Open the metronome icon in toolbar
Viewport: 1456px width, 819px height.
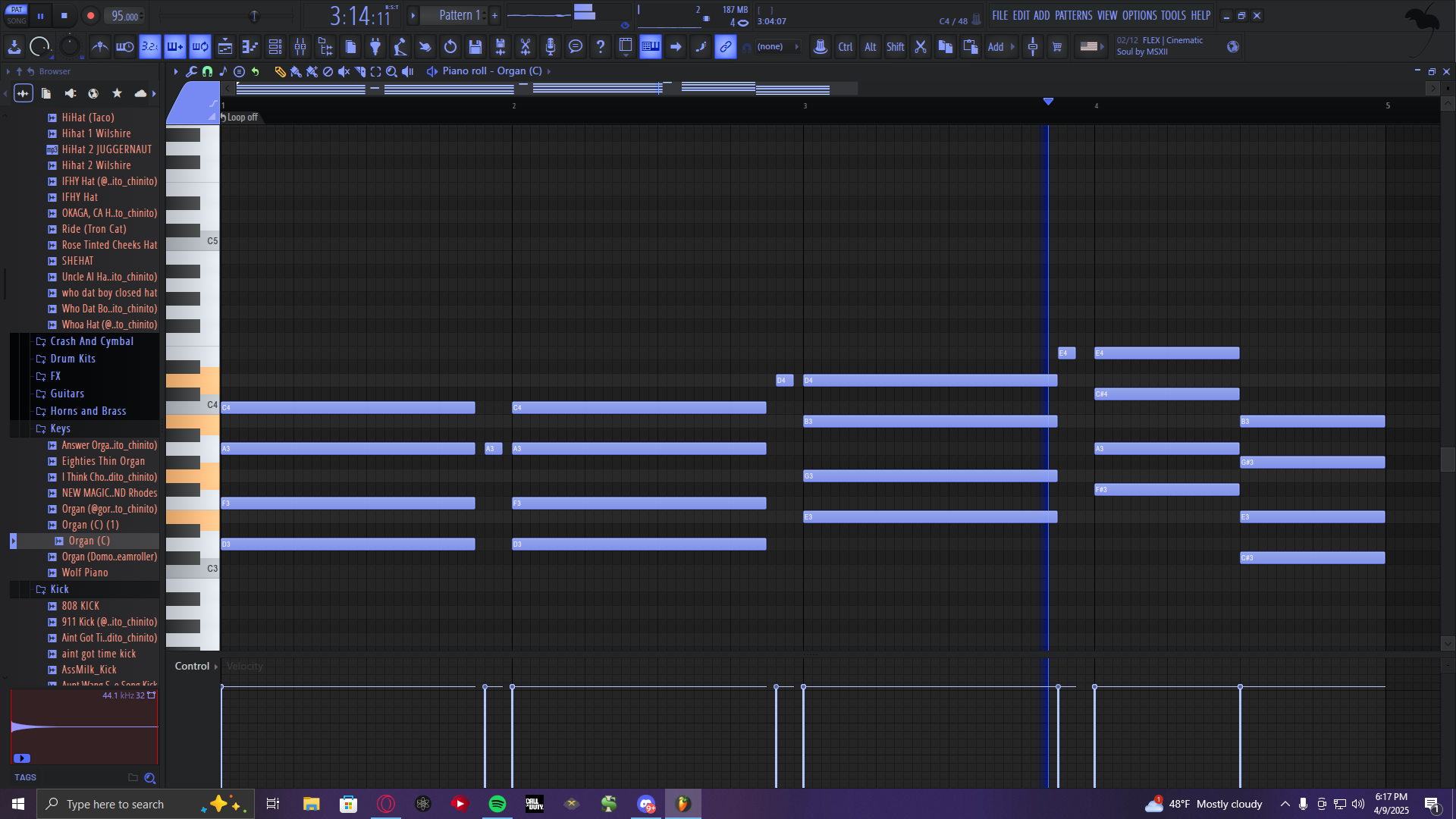click(99, 47)
